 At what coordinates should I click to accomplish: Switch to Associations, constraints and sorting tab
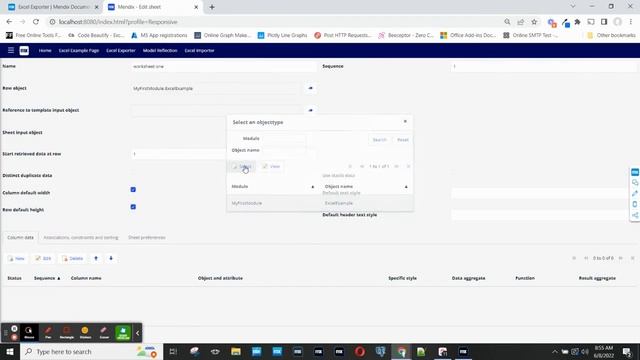pos(81,238)
